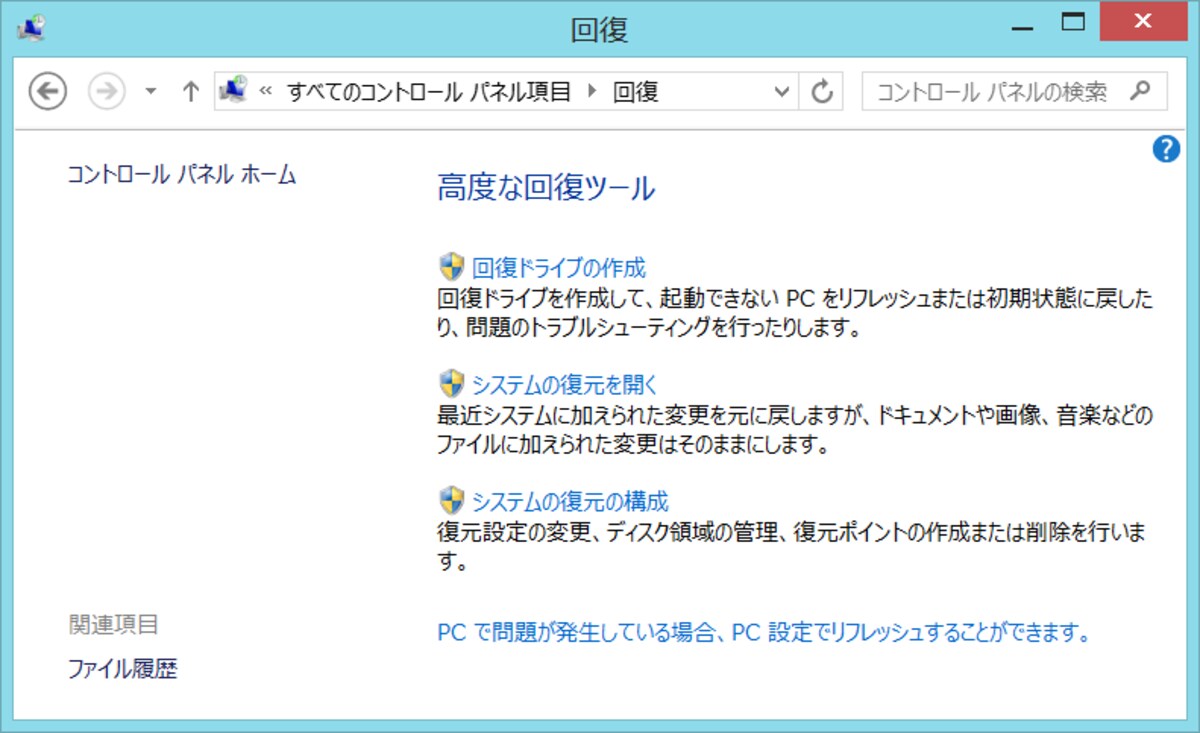Click the shield icon beside システムの復元を開く
The image size is (1200, 733).
[x=452, y=383]
